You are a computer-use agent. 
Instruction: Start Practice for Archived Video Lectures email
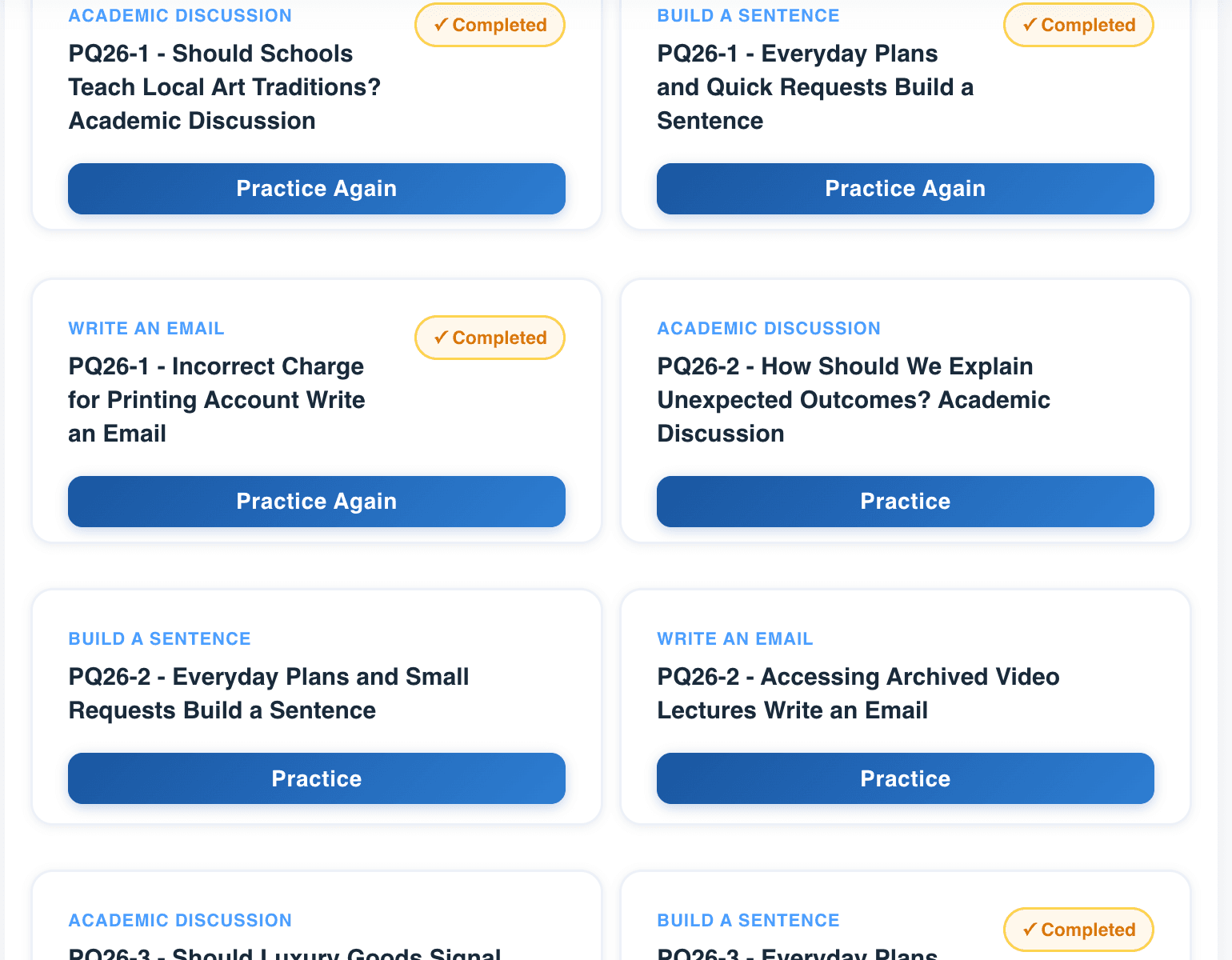[x=905, y=778]
